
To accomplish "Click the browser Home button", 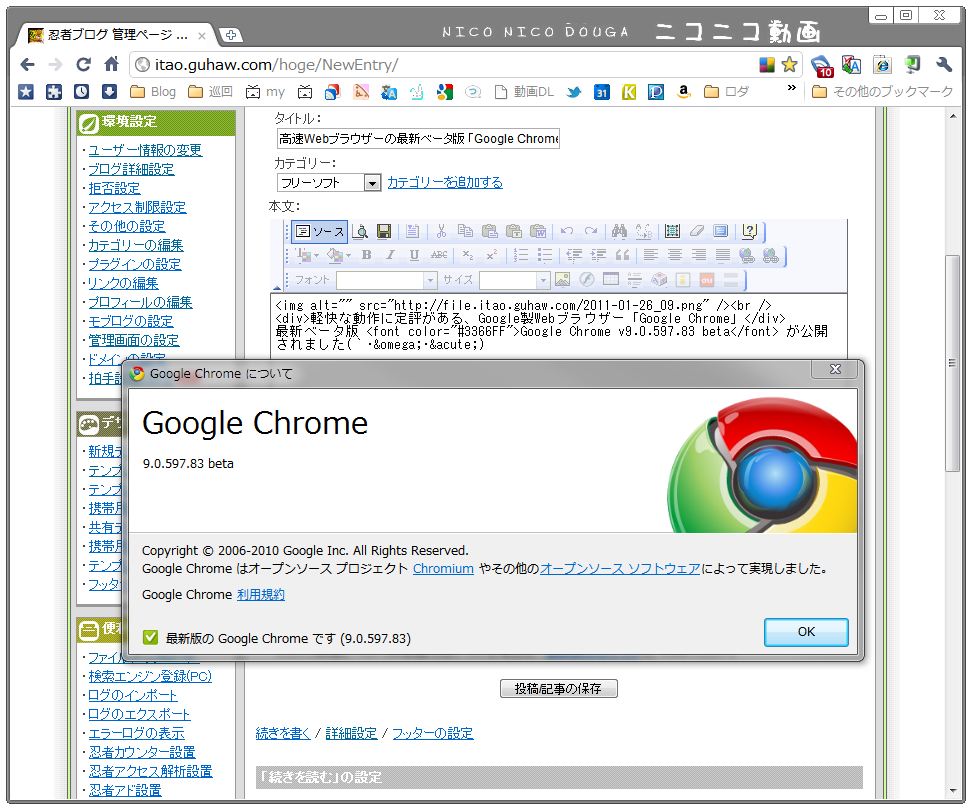I will pyautogui.click(x=111, y=65).
